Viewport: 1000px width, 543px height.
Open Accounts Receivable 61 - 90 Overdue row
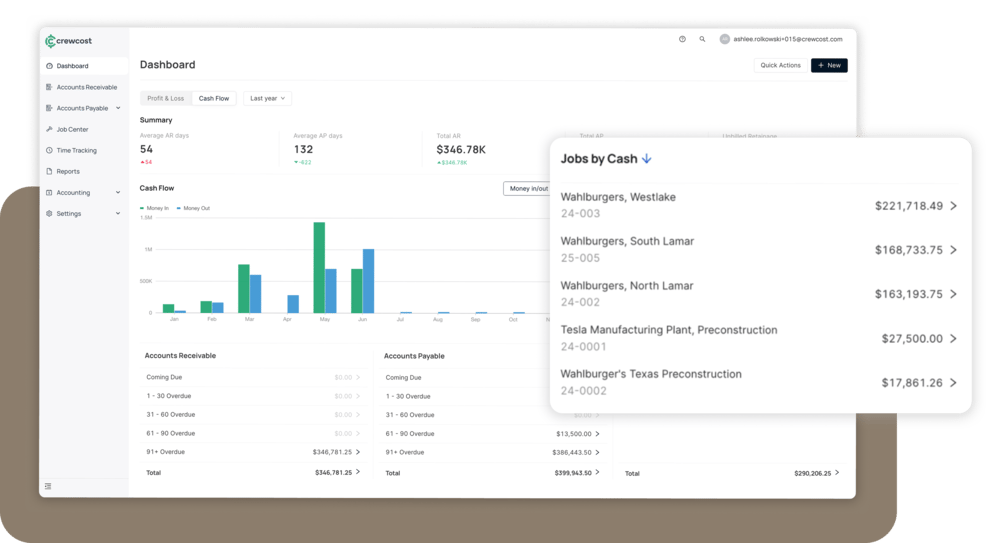click(x=253, y=433)
